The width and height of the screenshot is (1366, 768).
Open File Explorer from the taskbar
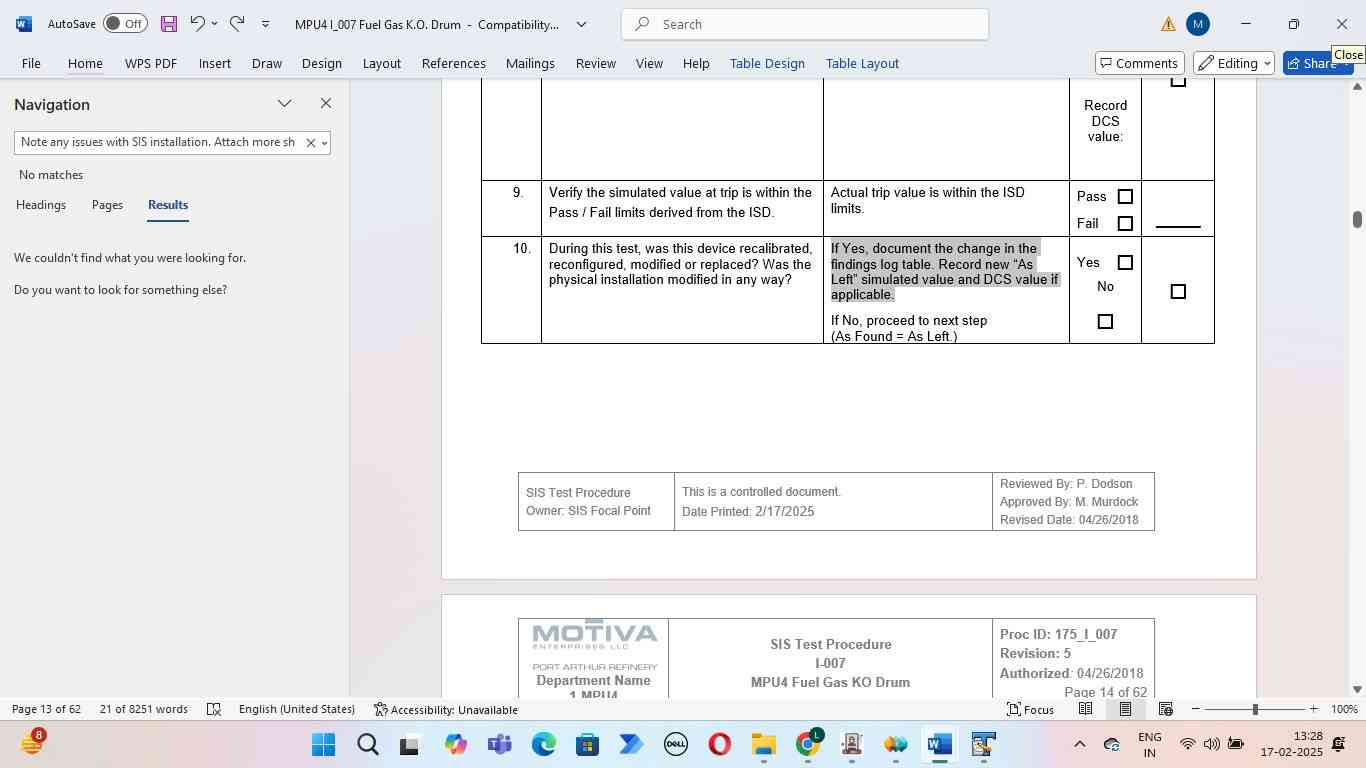(763, 745)
